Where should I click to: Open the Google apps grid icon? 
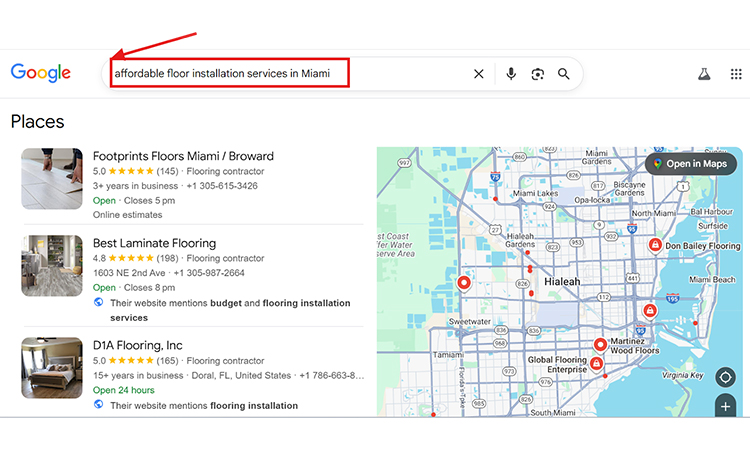point(736,74)
